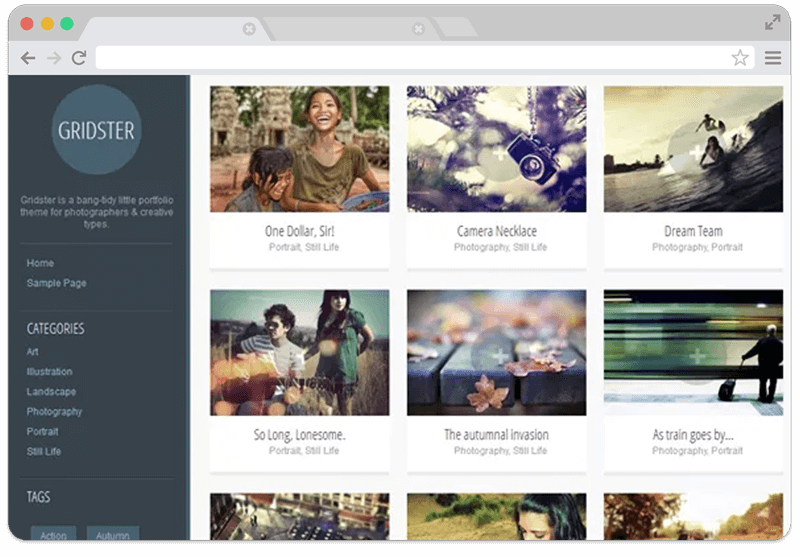
Task: Select the Illustration category
Action: click(x=49, y=372)
